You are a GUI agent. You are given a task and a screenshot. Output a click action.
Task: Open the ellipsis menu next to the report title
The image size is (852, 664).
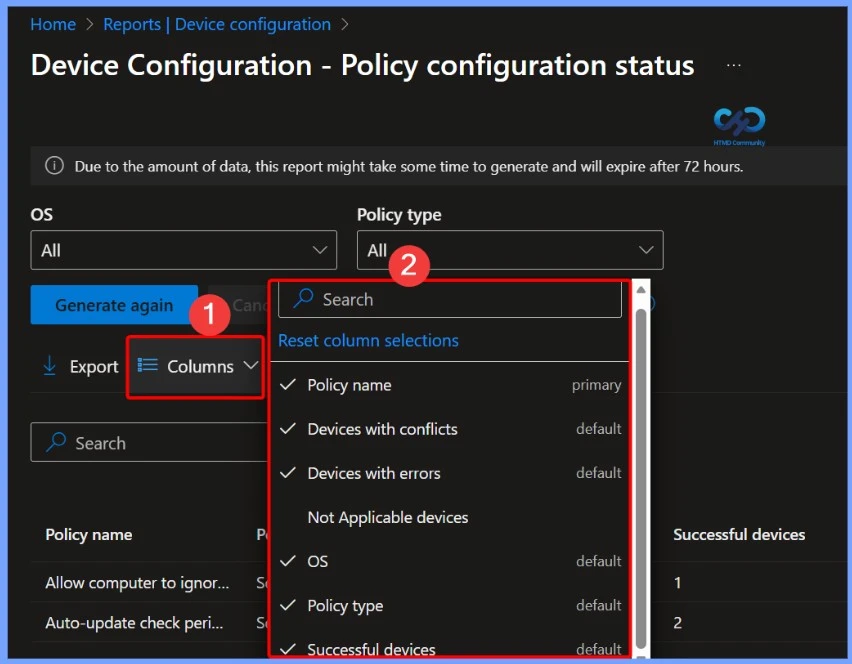[x=734, y=64]
